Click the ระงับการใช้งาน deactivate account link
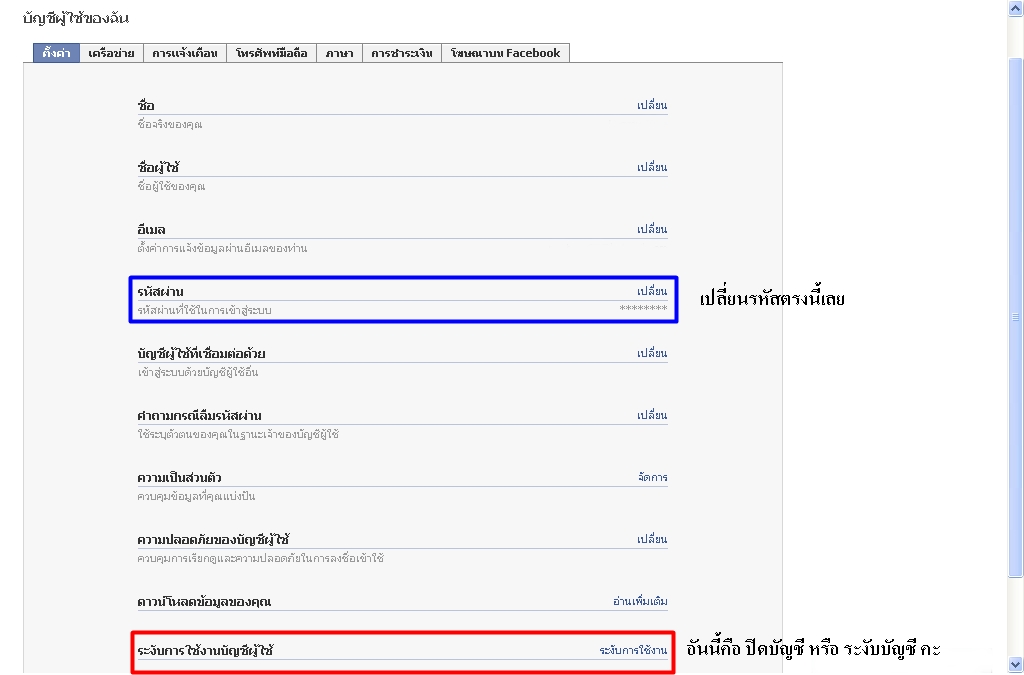The image size is (1024, 675). coord(633,651)
